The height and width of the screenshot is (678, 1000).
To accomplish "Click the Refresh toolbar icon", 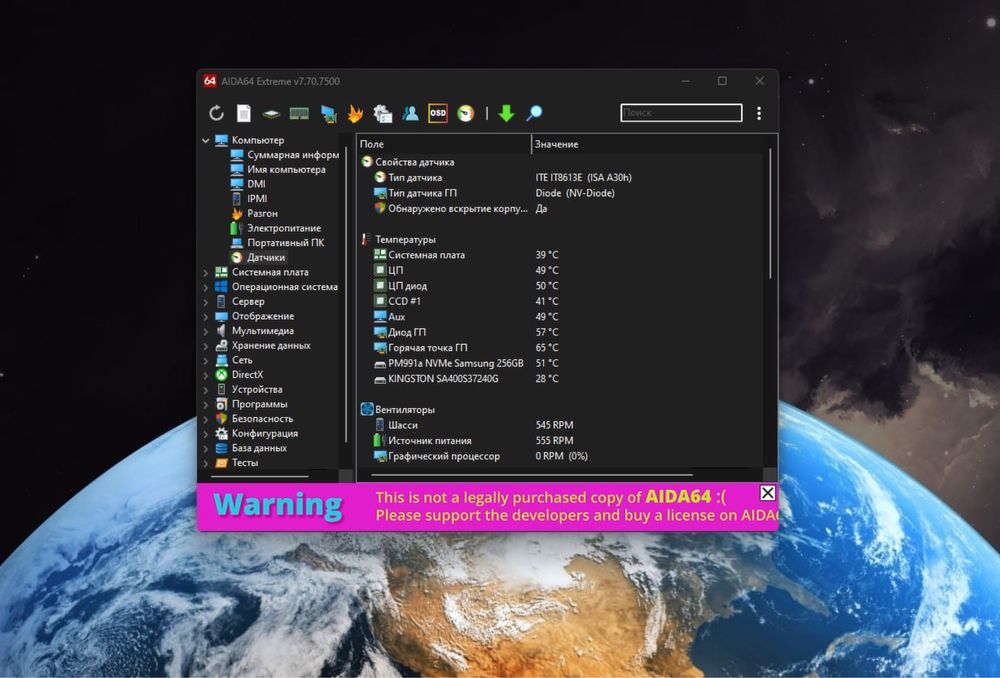I will coord(216,114).
